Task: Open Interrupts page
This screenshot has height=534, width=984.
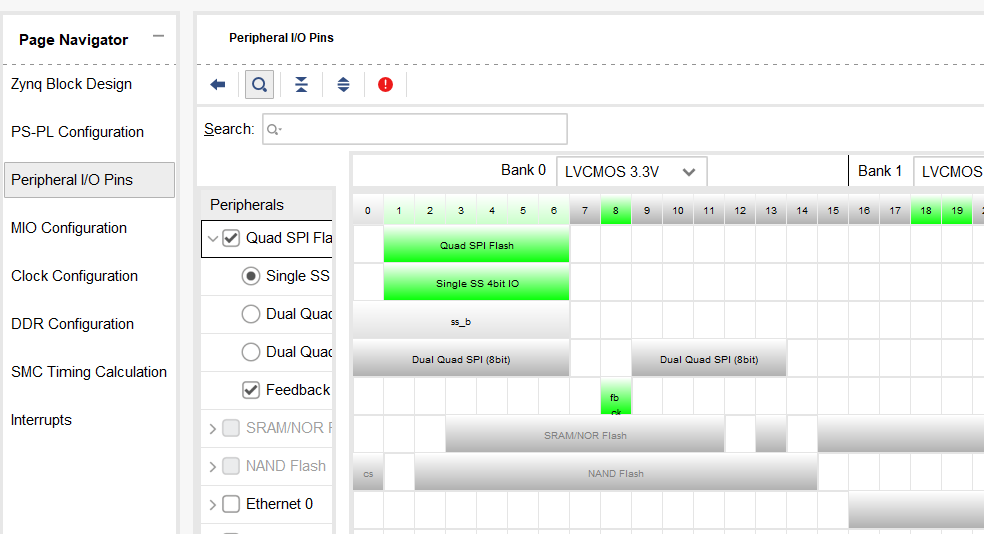Action: pyautogui.click(x=41, y=420)
